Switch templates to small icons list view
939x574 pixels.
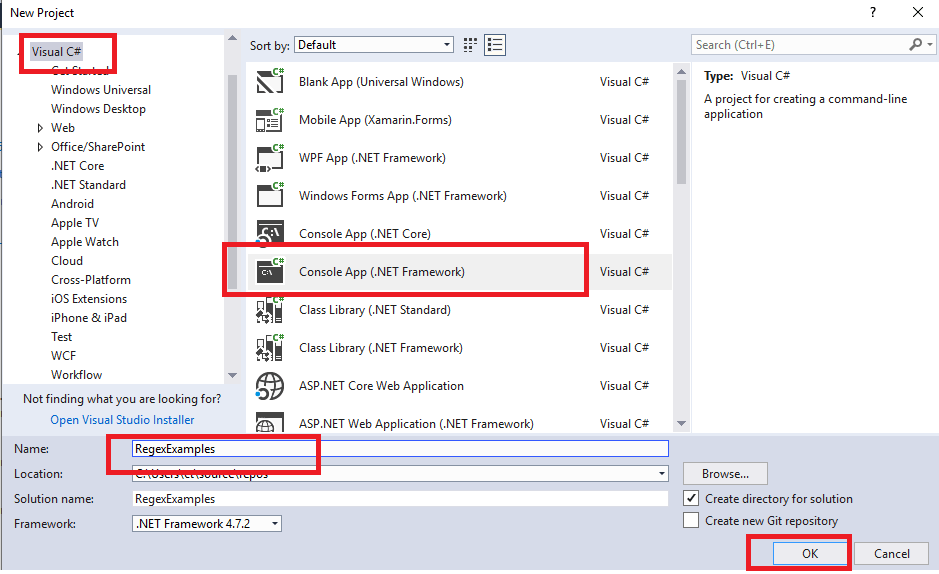coord(495,45)
